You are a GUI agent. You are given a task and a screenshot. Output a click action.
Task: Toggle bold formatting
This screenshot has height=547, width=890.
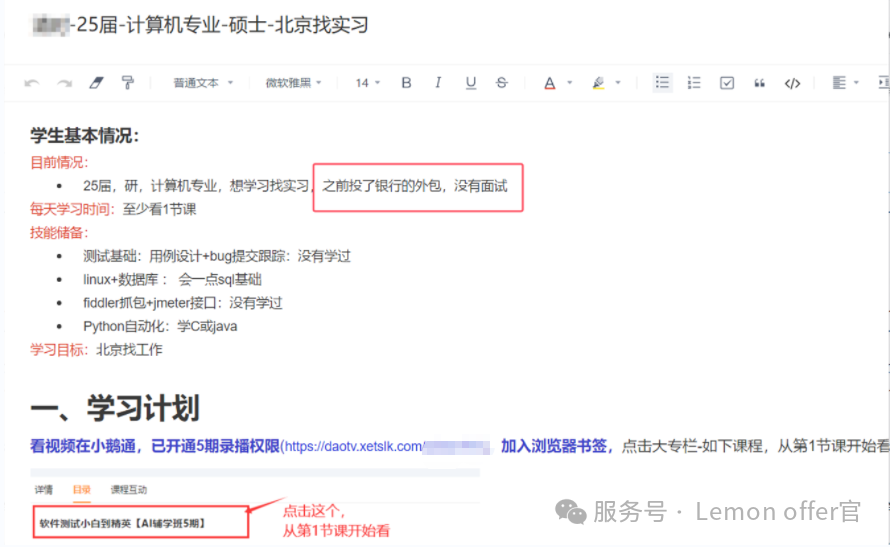tap(406, 83)
